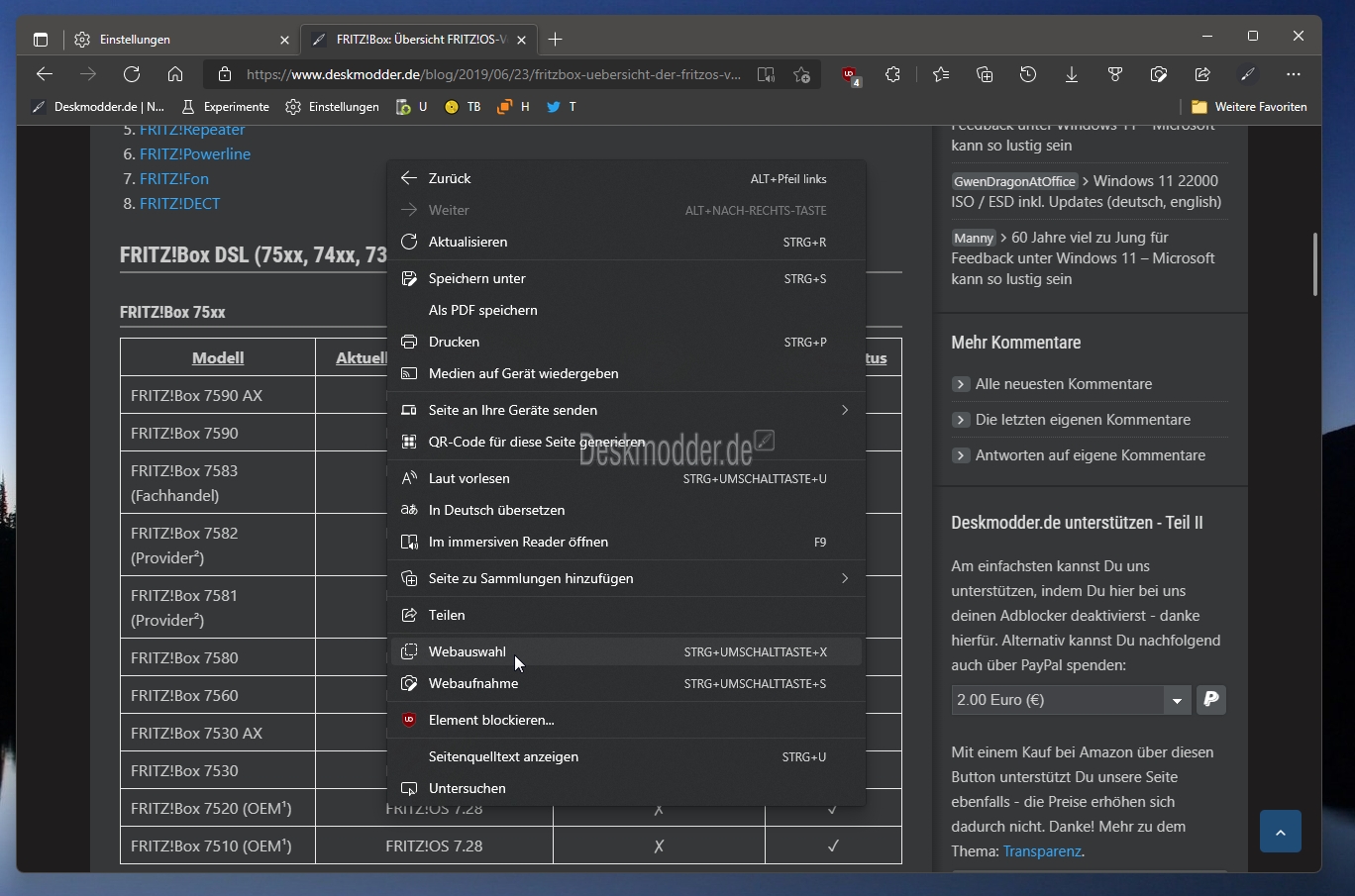Open the Experimente bookmark
Viewport: 1355px width, 896px height.
click(226, 107)
